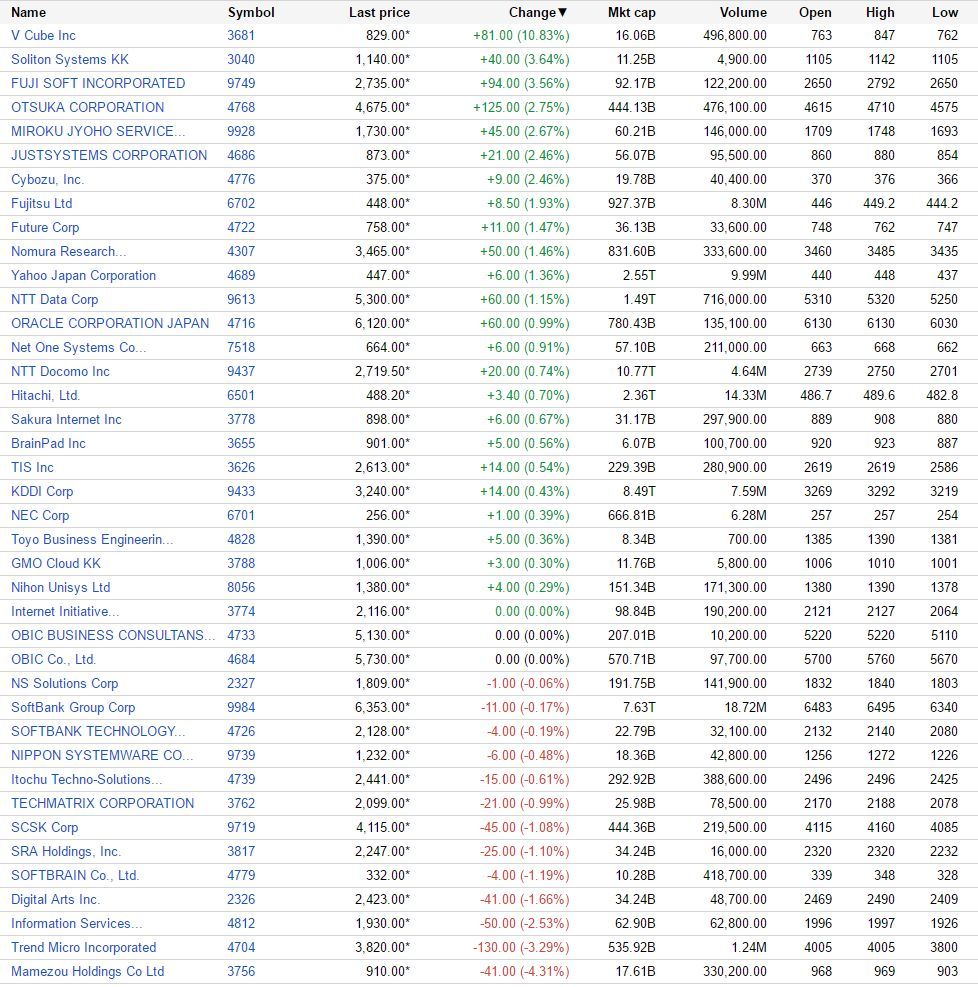Sort table by Volume column header
The image size is (978, 987).
pyautogui.click(x=743, y=13)
